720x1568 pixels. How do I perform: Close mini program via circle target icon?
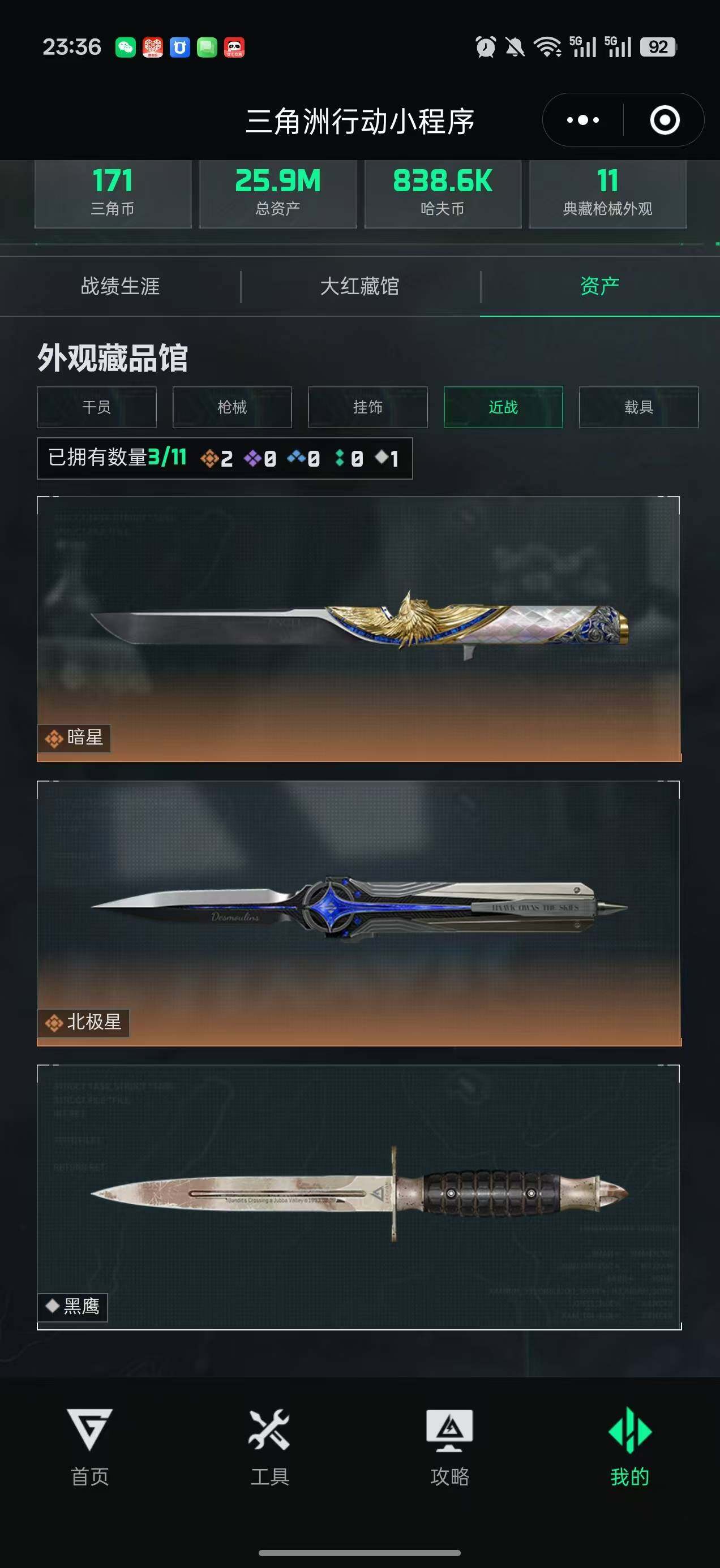[x=665, y=120]
